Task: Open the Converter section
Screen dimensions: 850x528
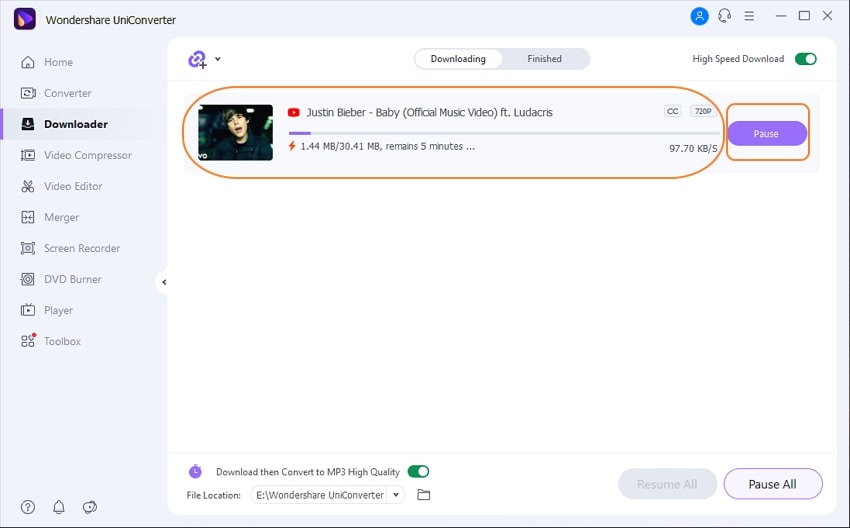Action: [67, 93]
